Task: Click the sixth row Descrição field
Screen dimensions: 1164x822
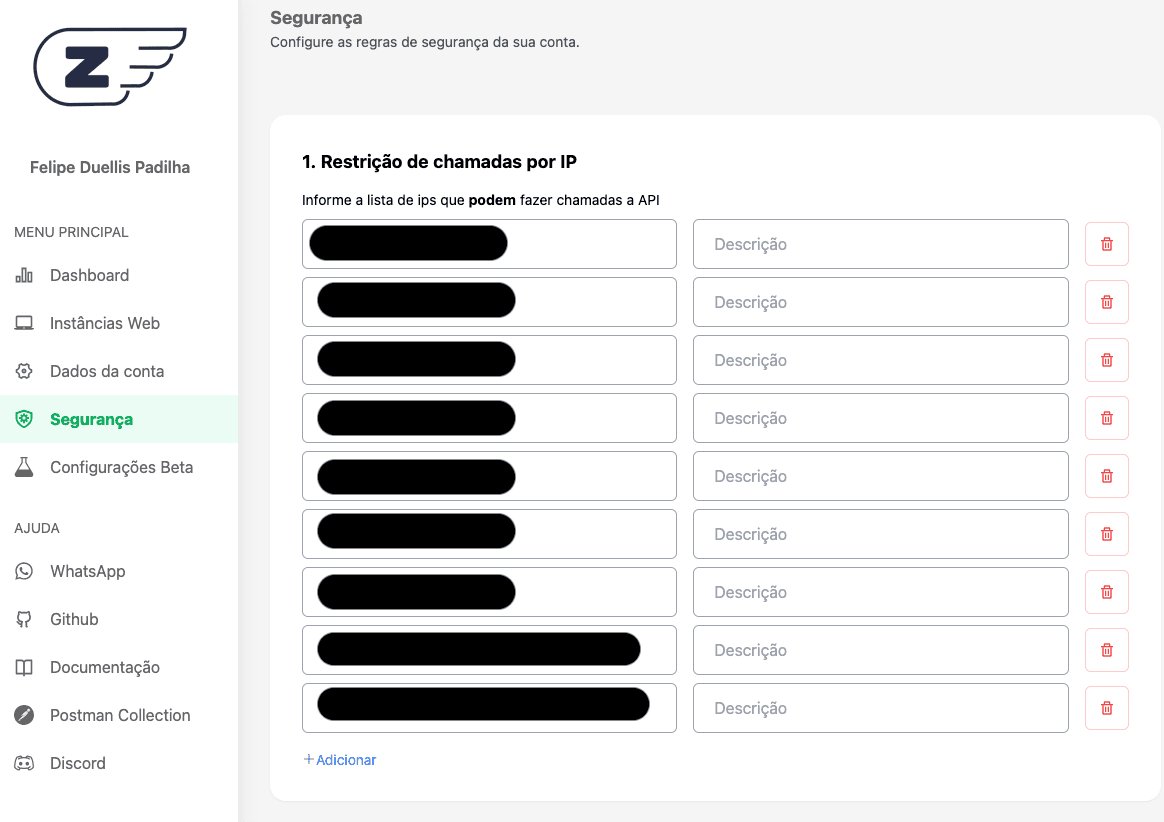Action: pos(880,534)
